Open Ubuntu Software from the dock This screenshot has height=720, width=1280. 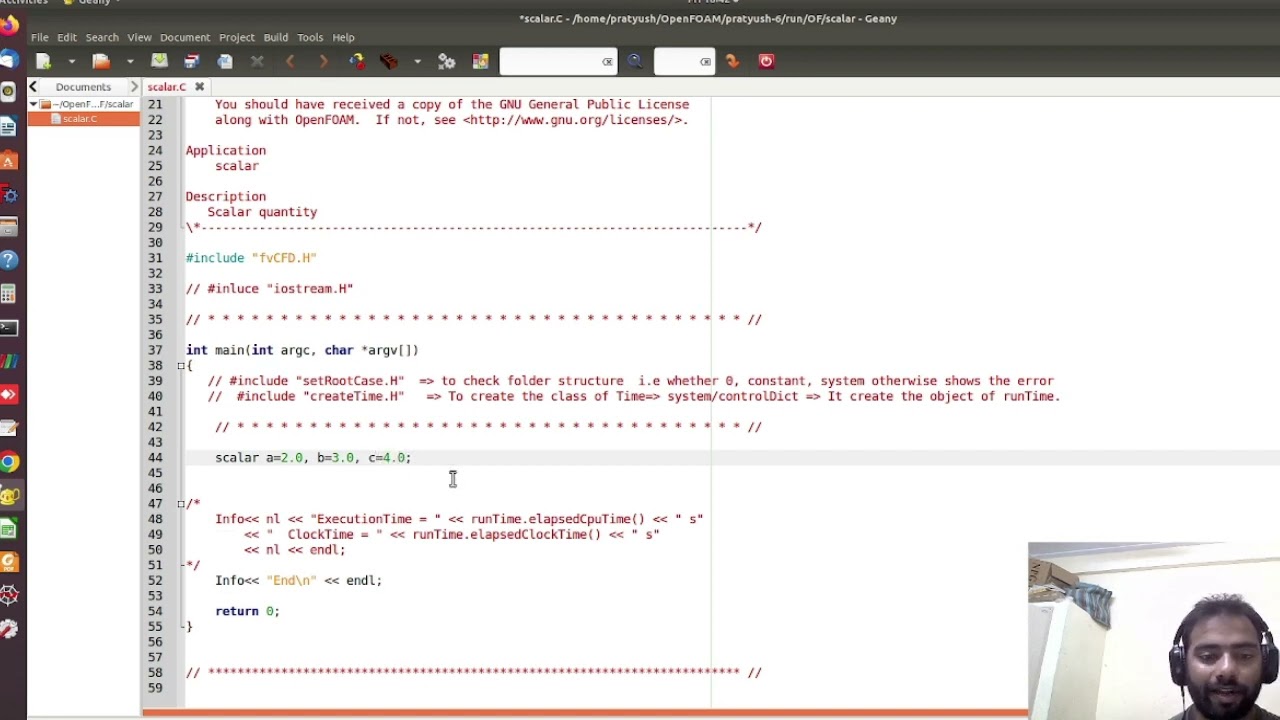tap(8, 160)
